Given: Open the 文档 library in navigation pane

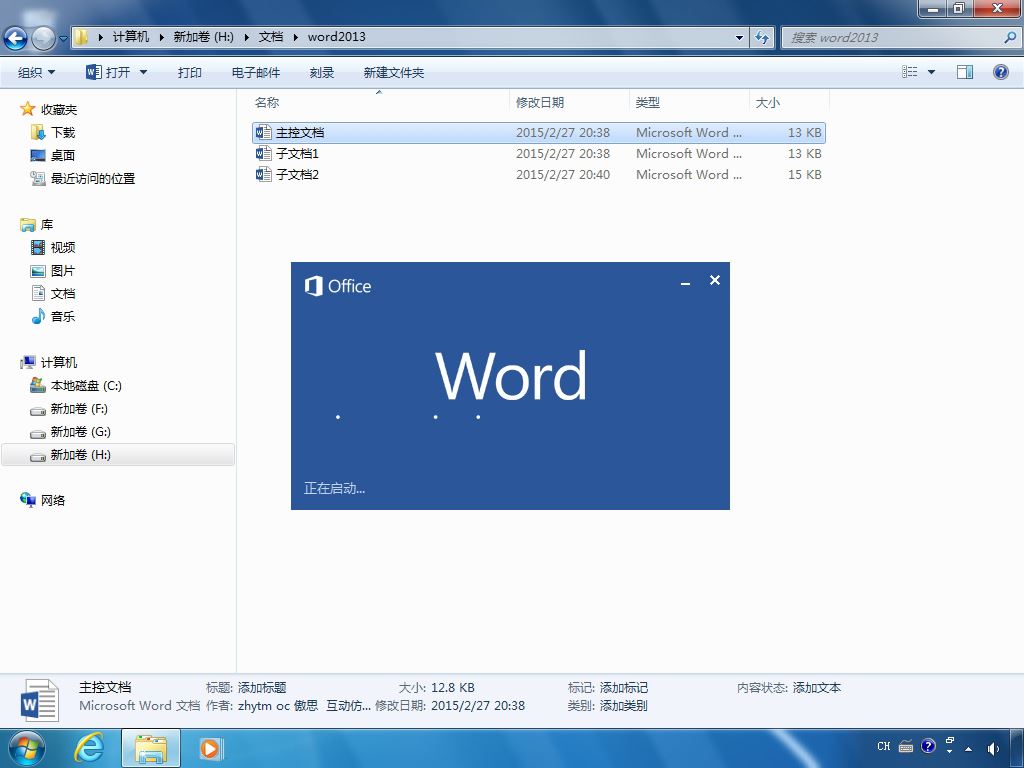Looking at the screenshot, I should click(63, 293).
